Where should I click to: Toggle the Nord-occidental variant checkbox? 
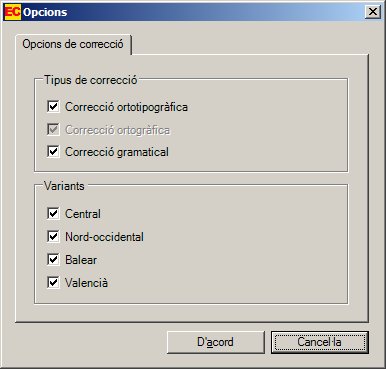tap(53, 237)
